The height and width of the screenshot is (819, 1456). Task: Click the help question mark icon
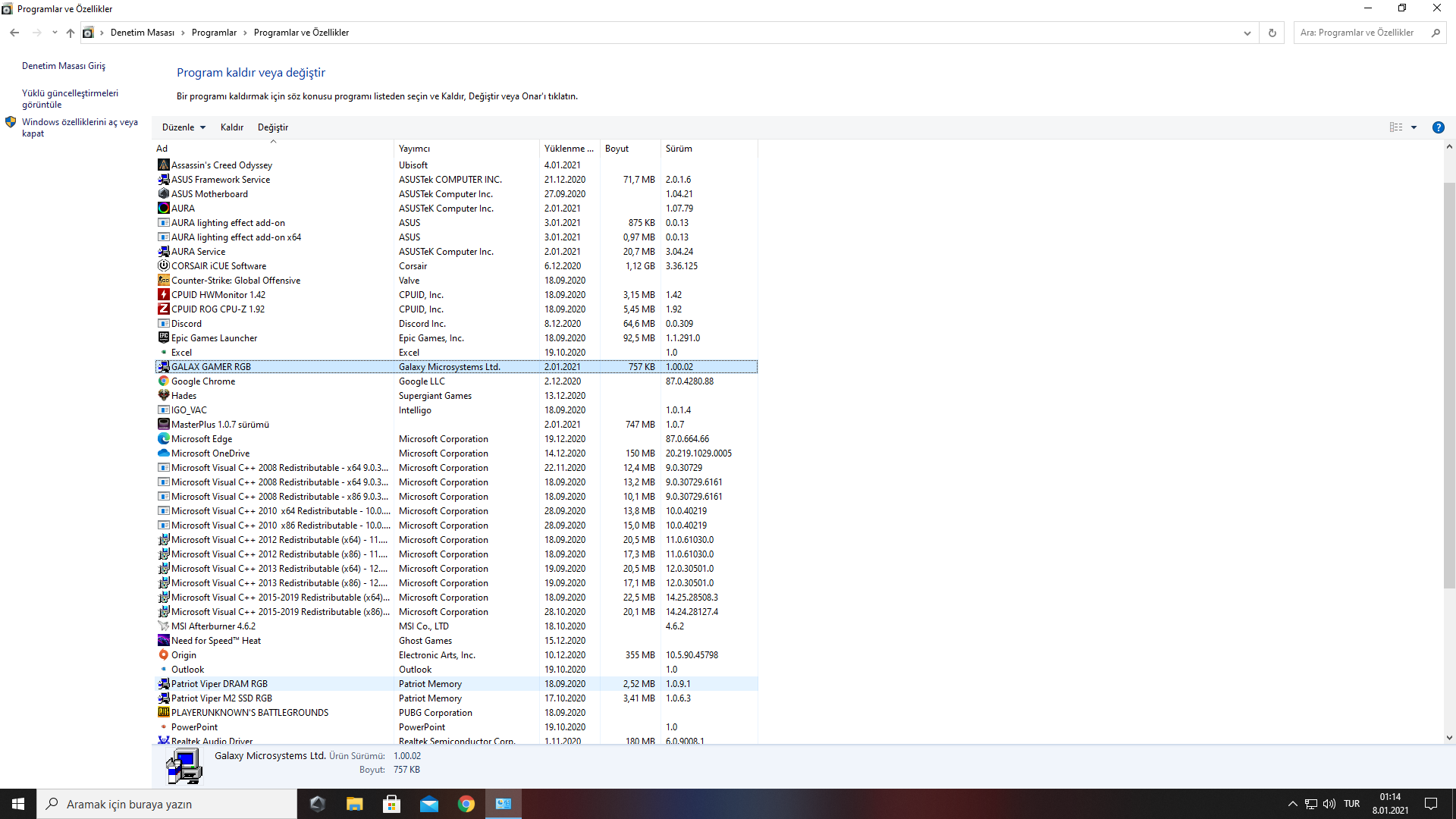tap(1438, 127)
